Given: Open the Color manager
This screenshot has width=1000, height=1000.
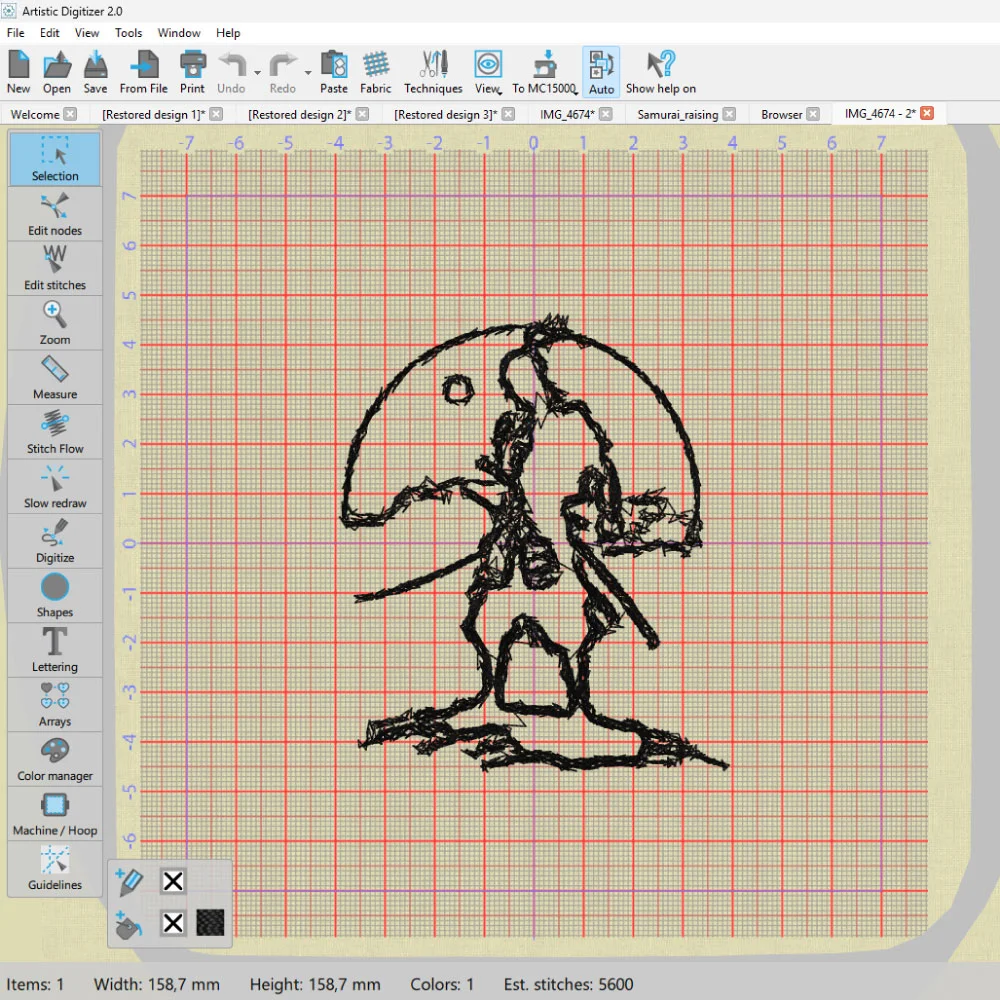Looking at the screenshot, I should [x=55, y=759].
